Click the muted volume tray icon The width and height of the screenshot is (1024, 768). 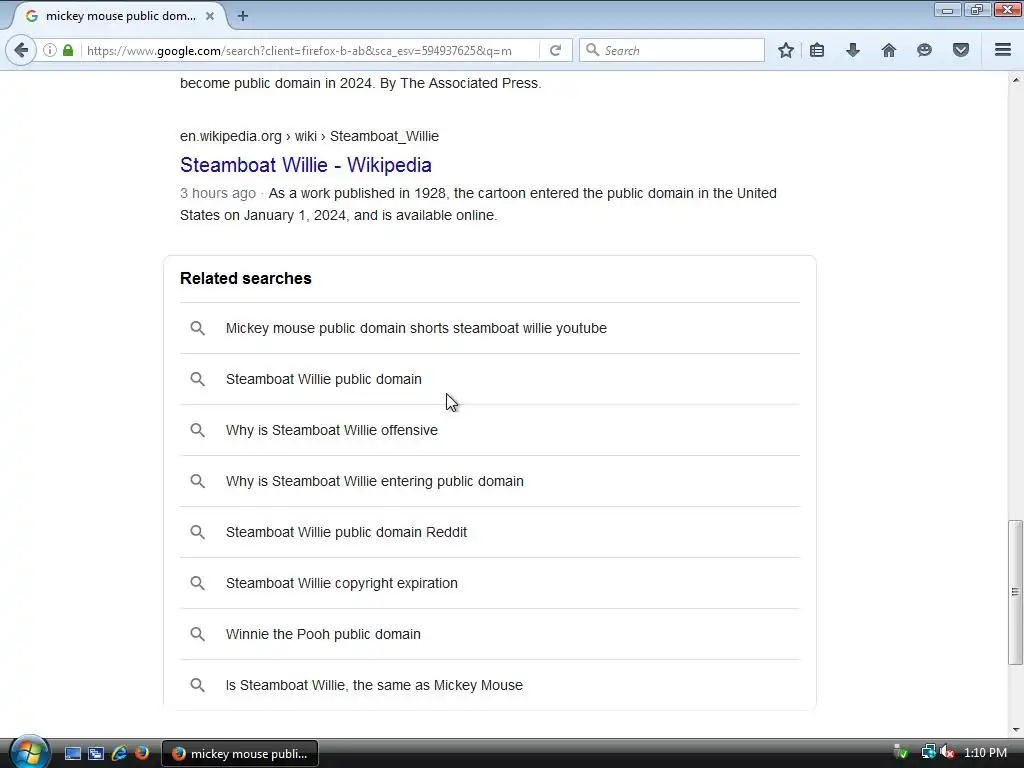(x=948, y=753)
